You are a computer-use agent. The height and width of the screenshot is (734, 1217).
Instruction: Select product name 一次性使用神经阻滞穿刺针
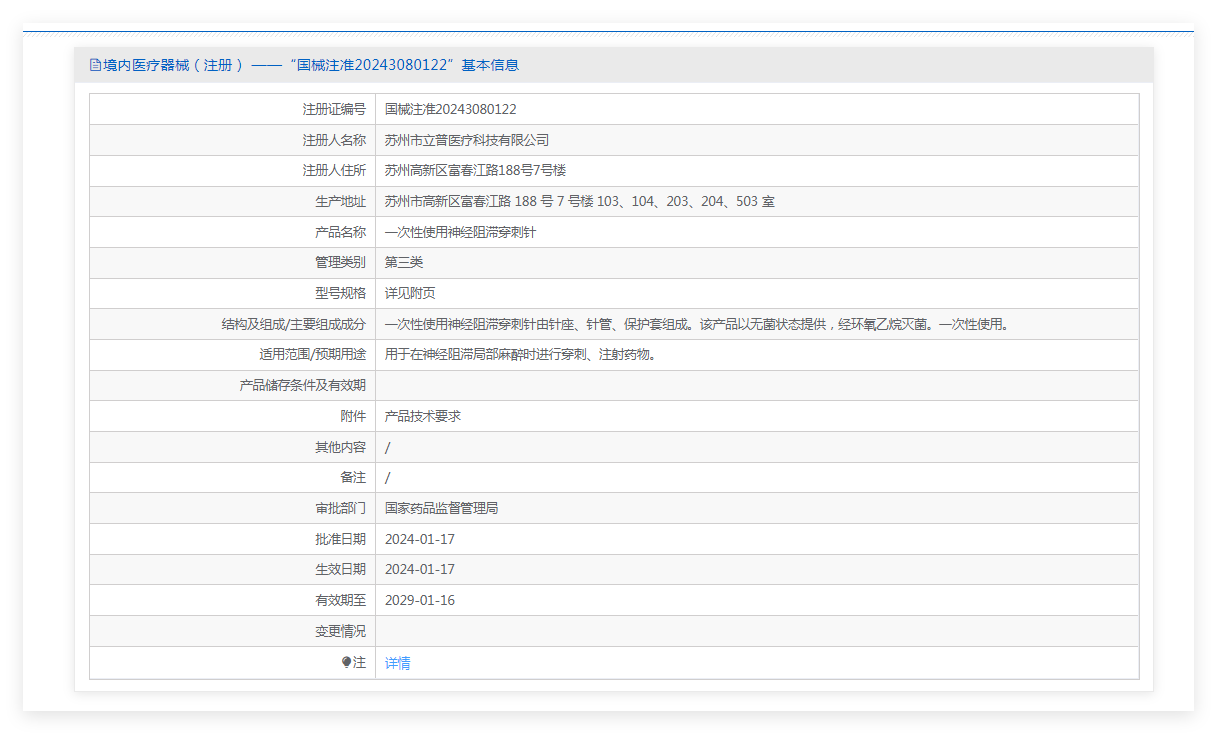[461, 232]
